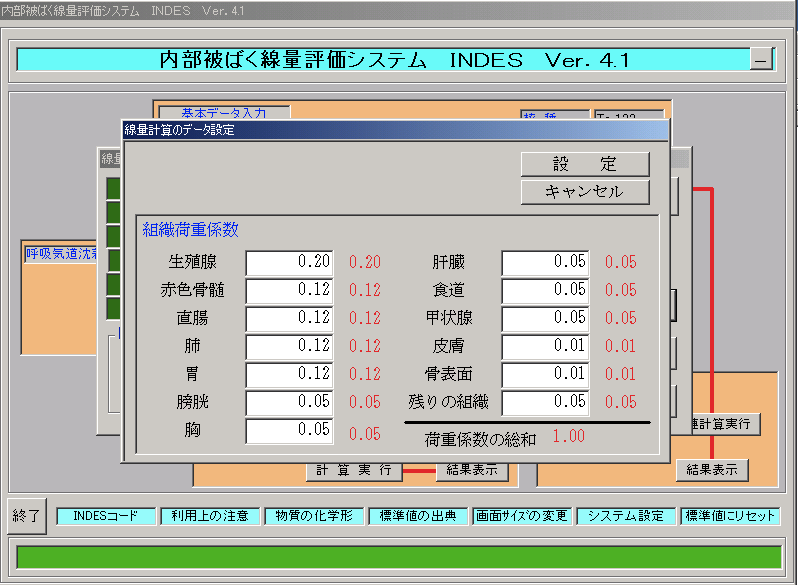Click the 胸 weighting factor input
Viewport: 798px width, 585px height.
point(290,431)
